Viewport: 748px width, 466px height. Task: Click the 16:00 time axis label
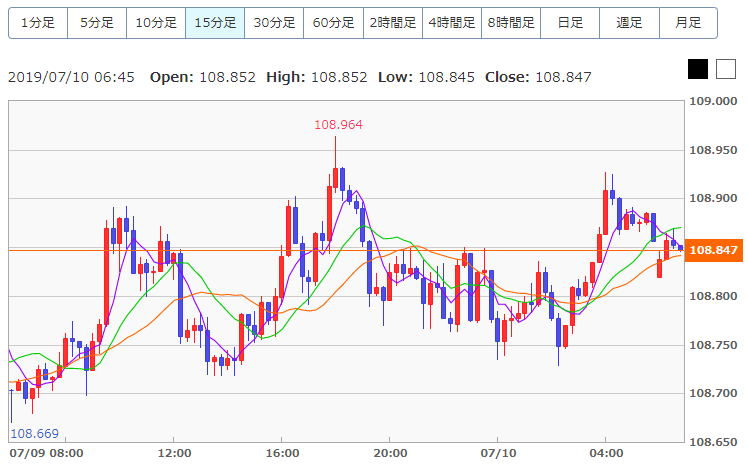click(x=282, y=453)
